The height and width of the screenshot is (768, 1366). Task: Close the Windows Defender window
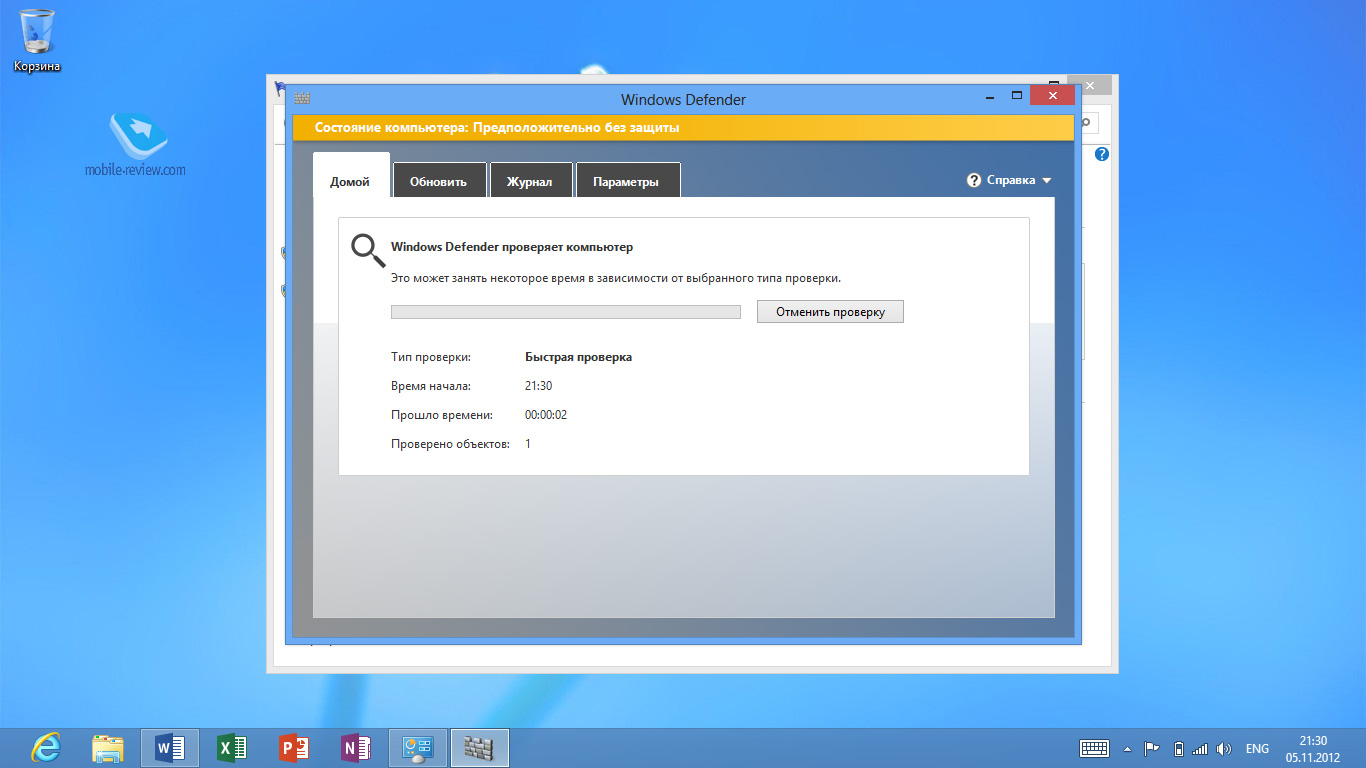[1053, 96]
